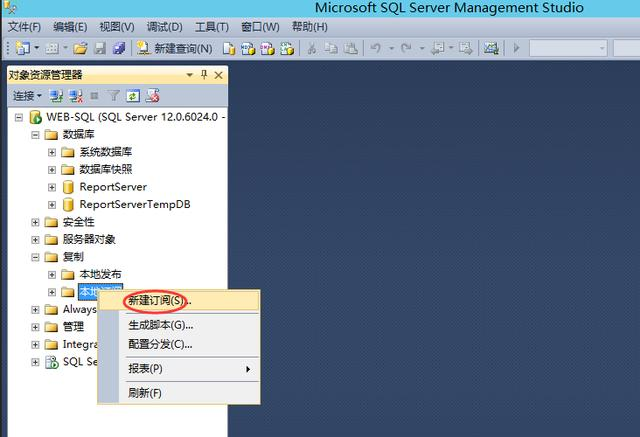
Task: Select the ReportServerTempDB database item
Action: pos(134,204)
